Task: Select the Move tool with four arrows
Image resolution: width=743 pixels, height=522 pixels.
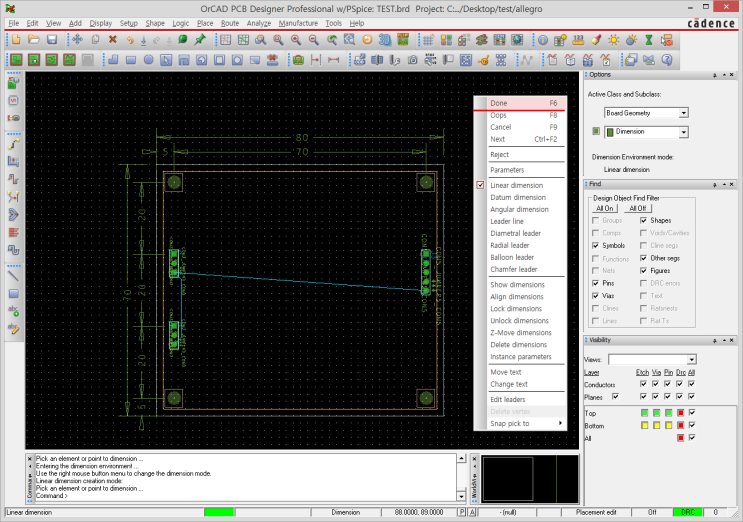Action: click(x=77, y=39)
